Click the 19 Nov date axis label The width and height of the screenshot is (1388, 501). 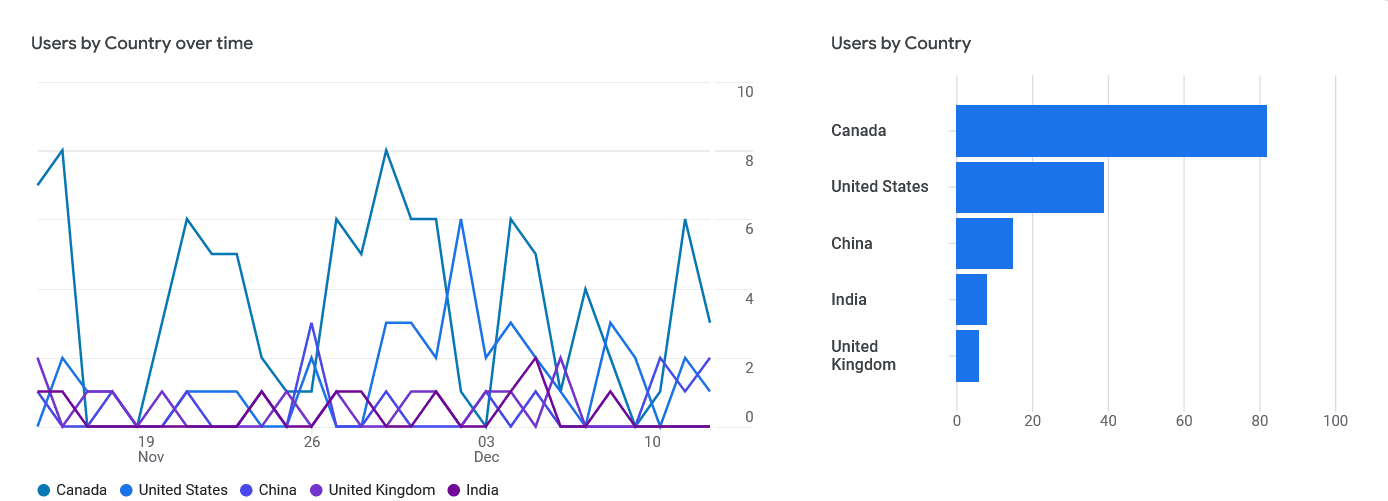[x=150, y=449]
